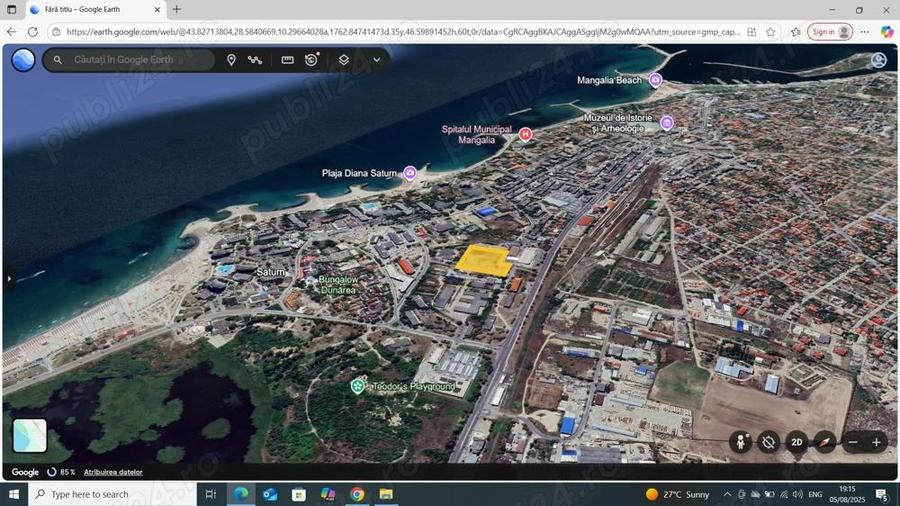Click the Google logo in footer
The width and height of the screenshot is (900, 506).
[x=25, y=472]
